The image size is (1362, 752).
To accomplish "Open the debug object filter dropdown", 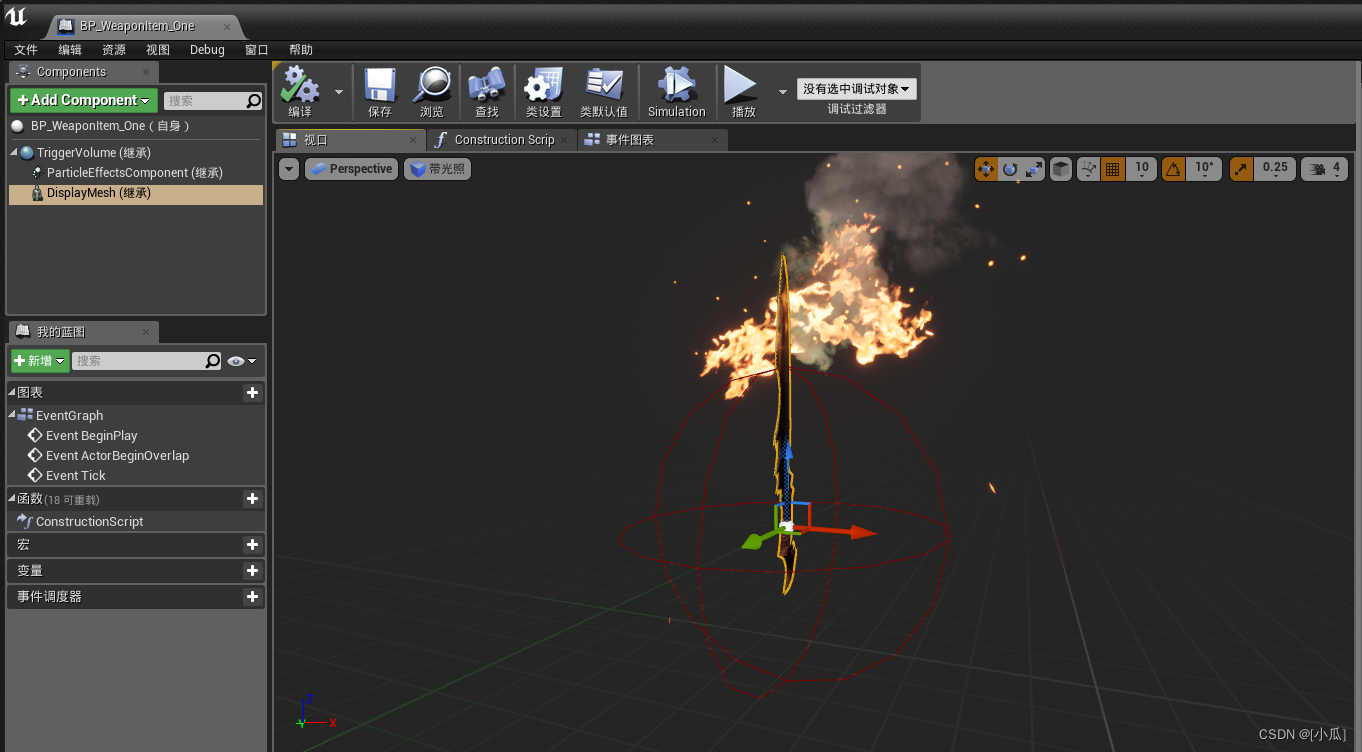I will (x=857, y=89).
